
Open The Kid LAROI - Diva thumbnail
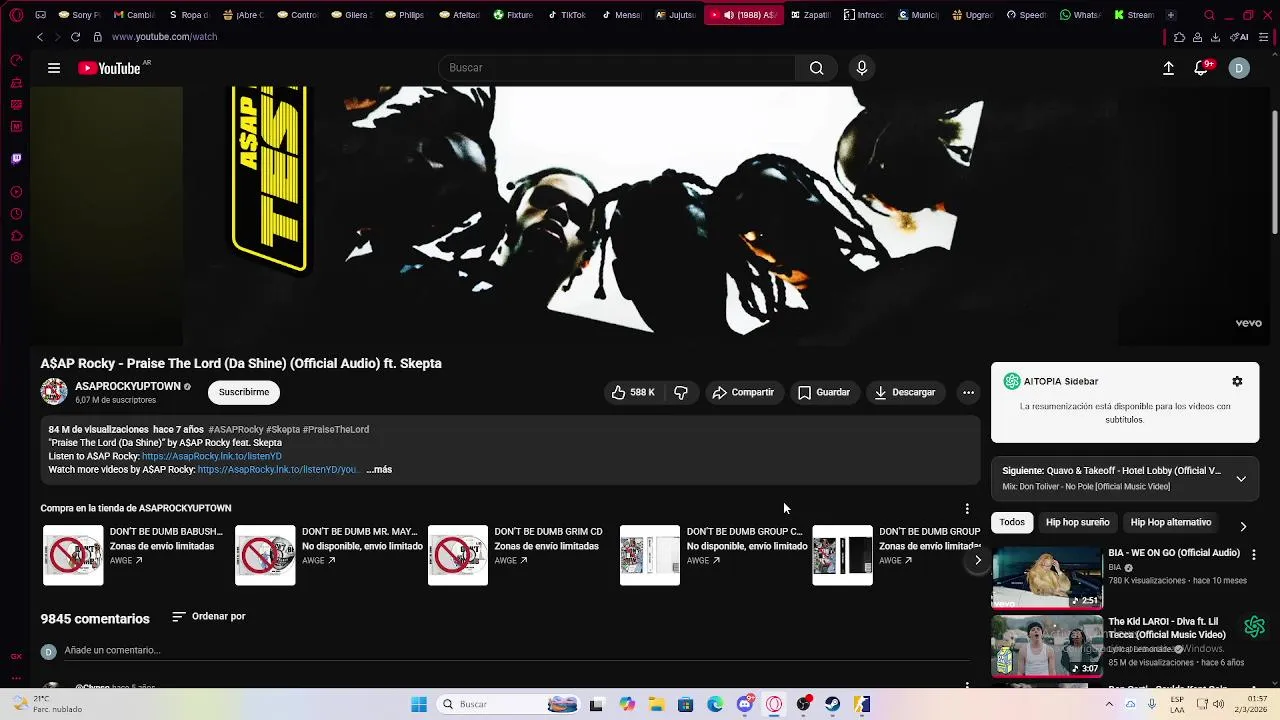pos(1047,646)
